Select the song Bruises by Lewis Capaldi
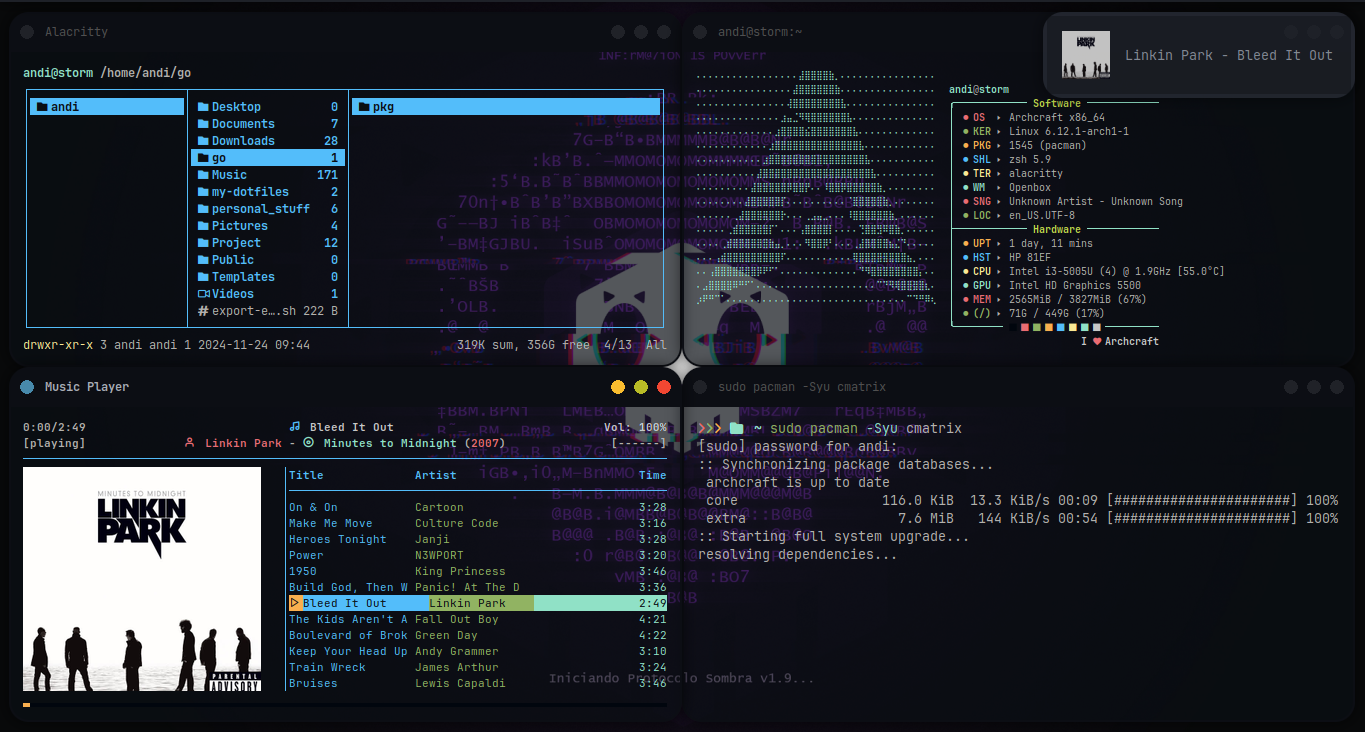This screenshot has height=732, width=1365. [477, 683]
